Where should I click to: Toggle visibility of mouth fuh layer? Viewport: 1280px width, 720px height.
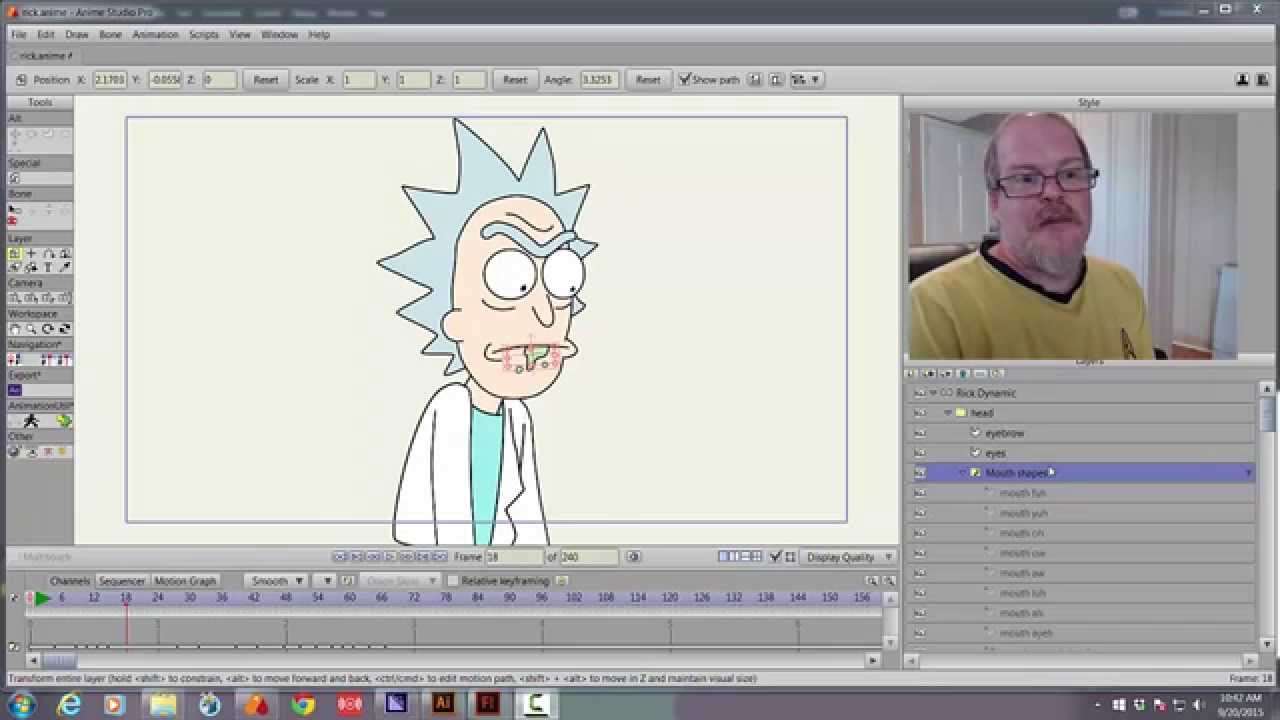[920, 493]
